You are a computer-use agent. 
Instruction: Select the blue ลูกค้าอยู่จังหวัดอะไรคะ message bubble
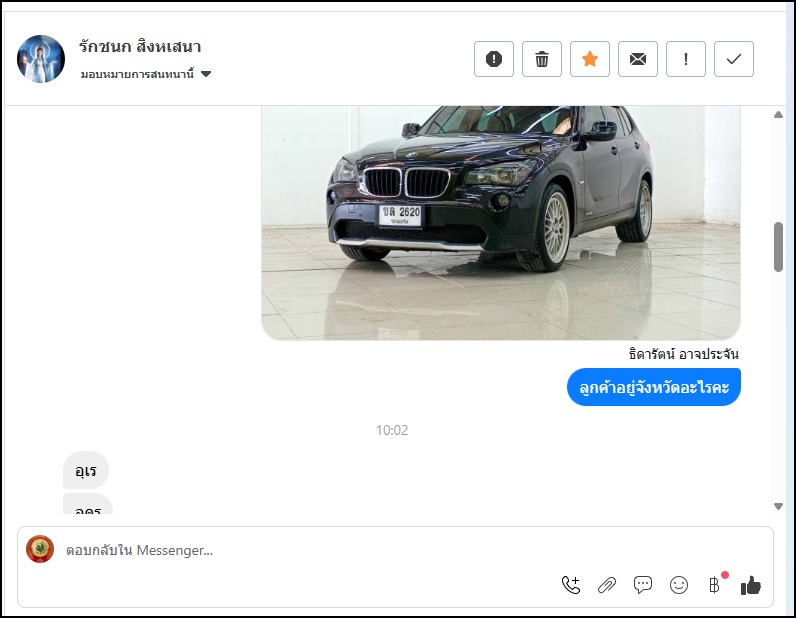[653, 387]
